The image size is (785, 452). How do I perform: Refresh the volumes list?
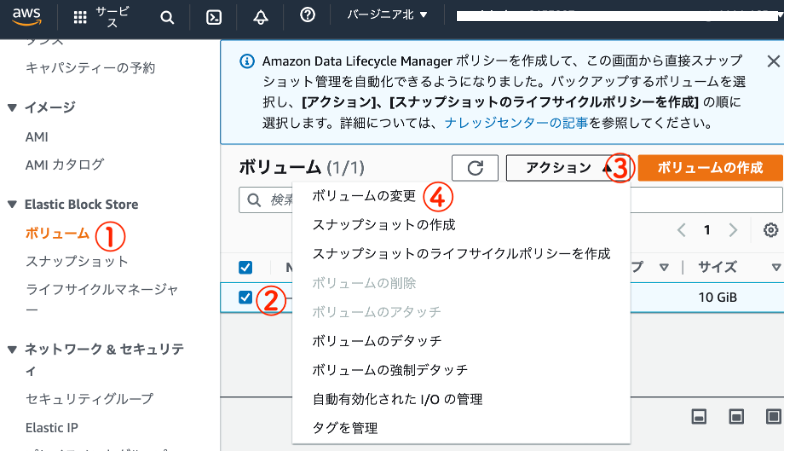pos(475,168)
